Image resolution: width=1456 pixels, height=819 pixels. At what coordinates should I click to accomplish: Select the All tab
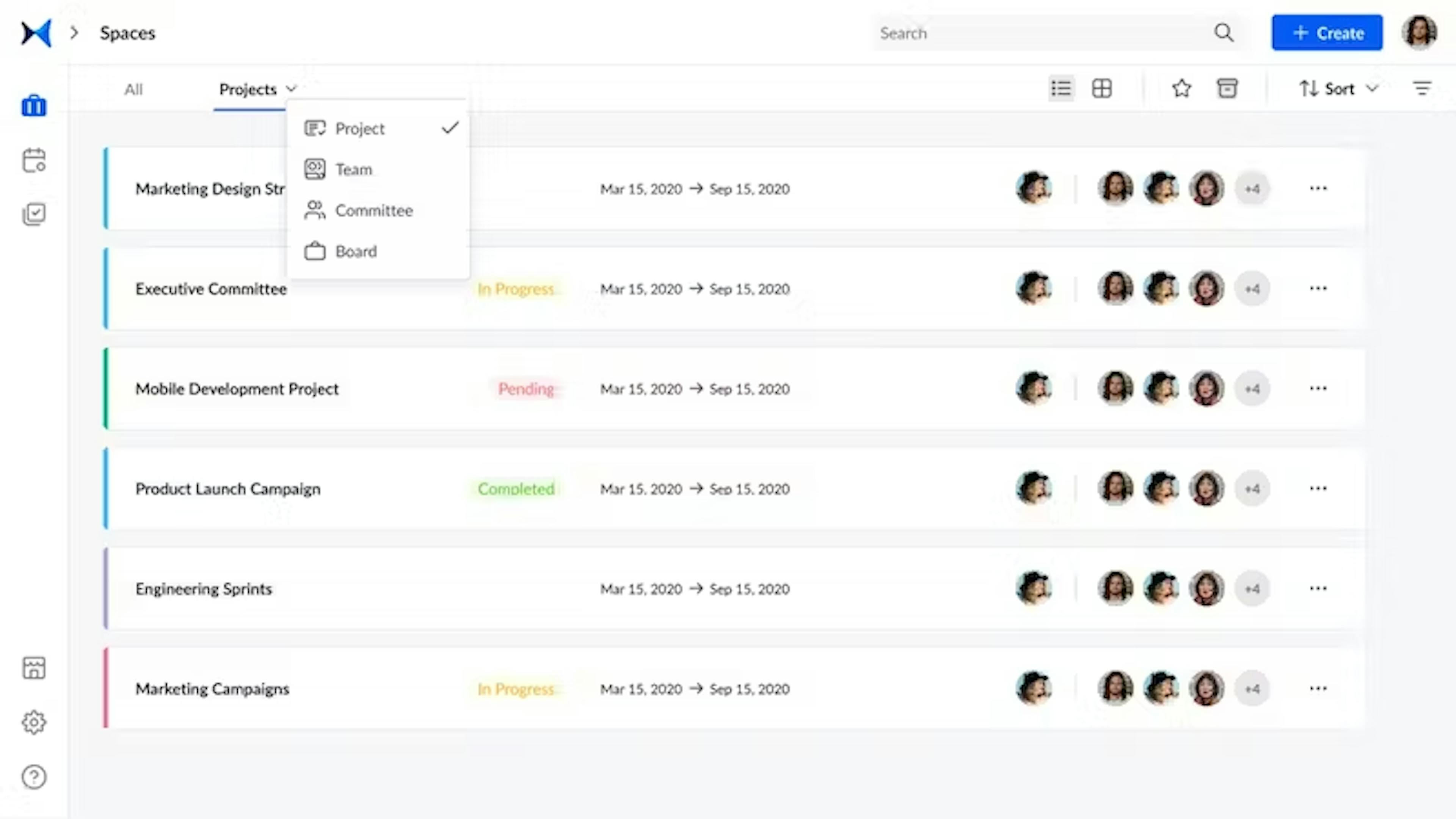[x=133, y=89]
